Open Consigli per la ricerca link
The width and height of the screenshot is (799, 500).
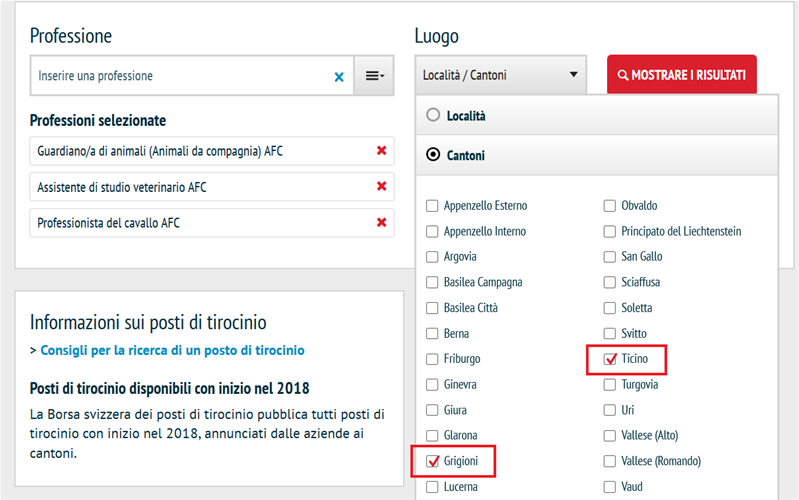coord(172,351)
